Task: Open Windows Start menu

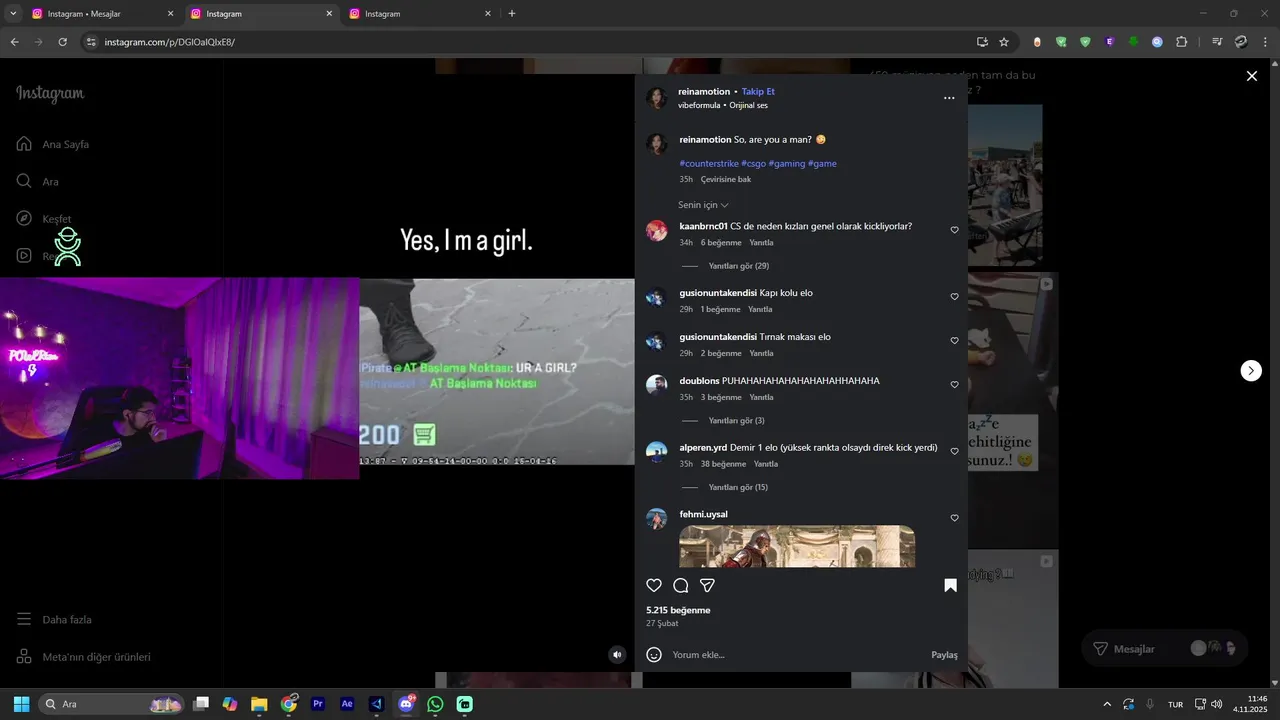Action: pos(21,704)
